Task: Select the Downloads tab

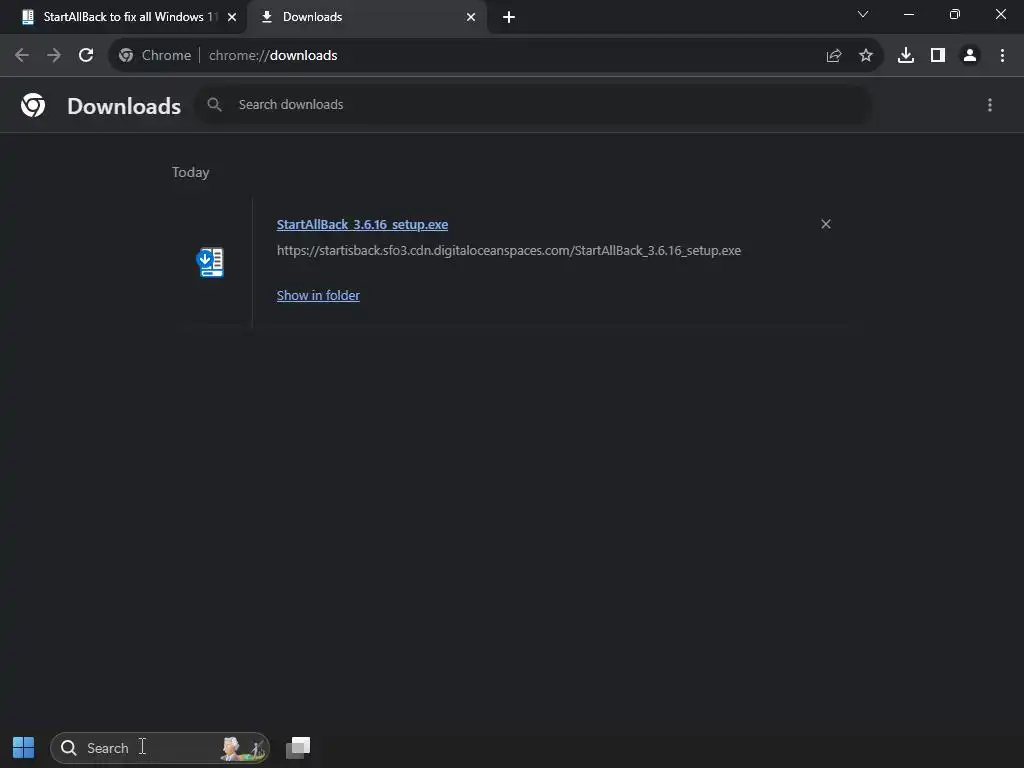Action: pos(366,17)
